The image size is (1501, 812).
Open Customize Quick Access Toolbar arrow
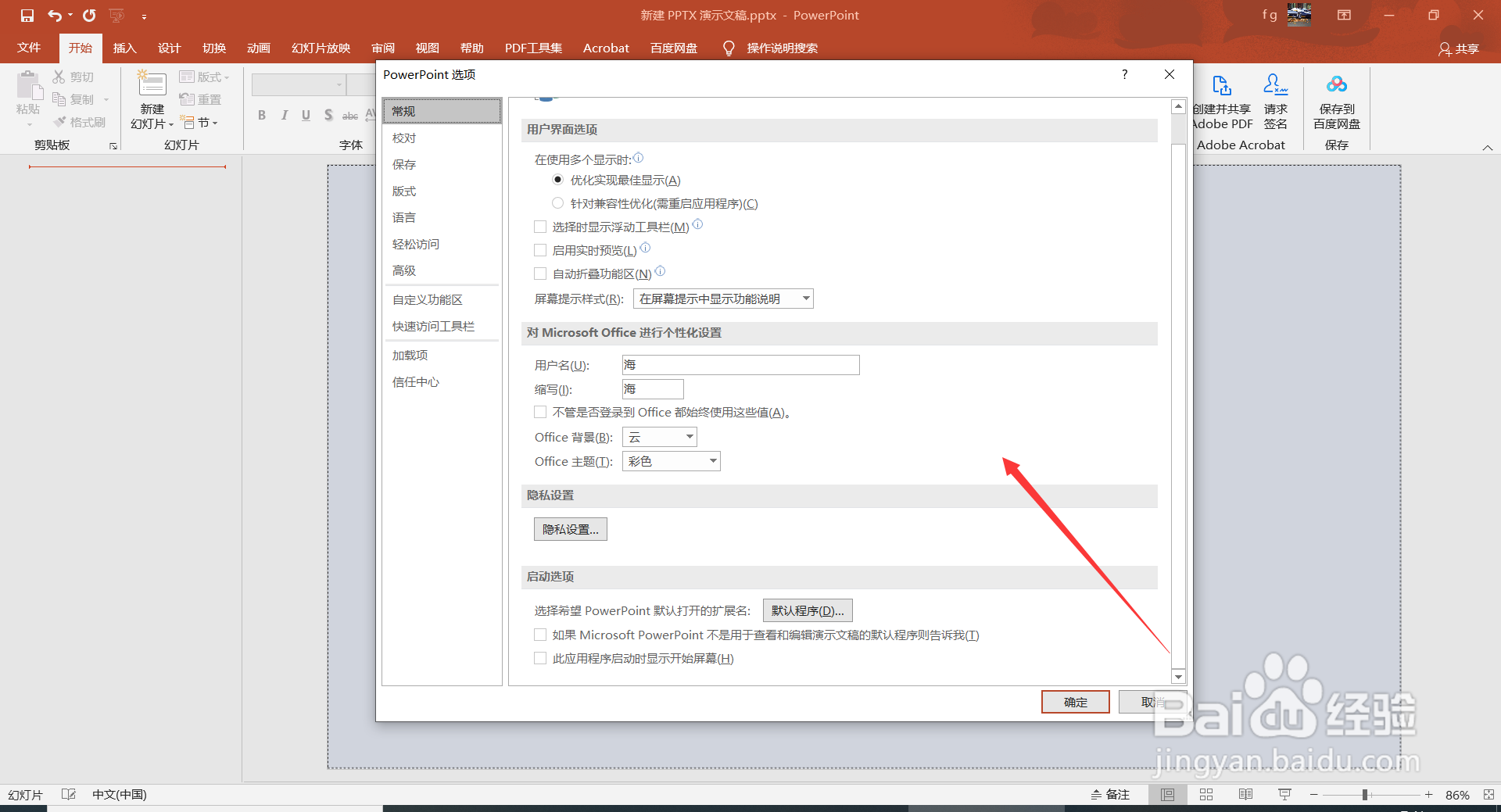pyautogui.click(x=144, y=16)
